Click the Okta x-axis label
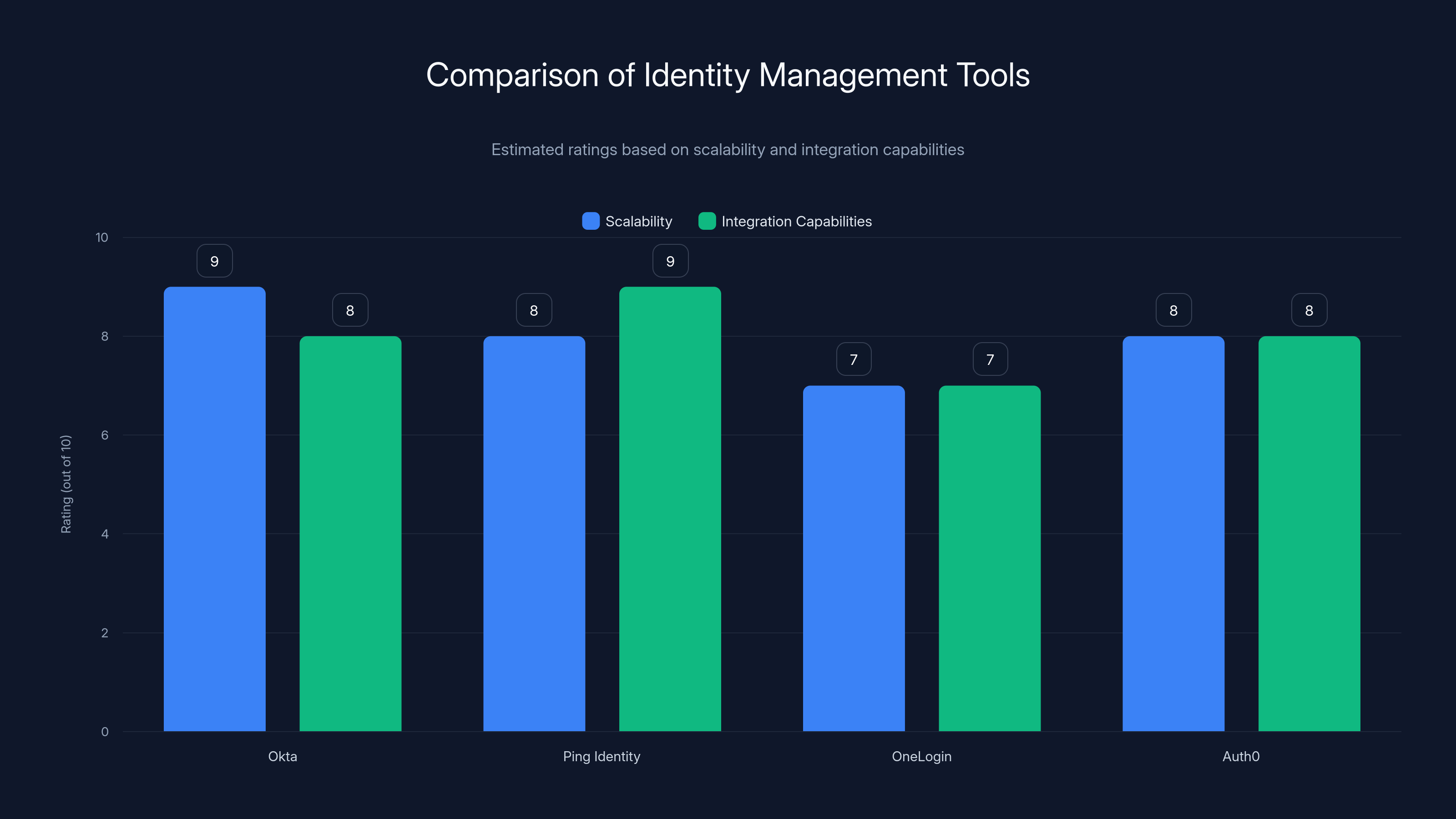This screenshot has width=1456, height=819. (283, 756)
